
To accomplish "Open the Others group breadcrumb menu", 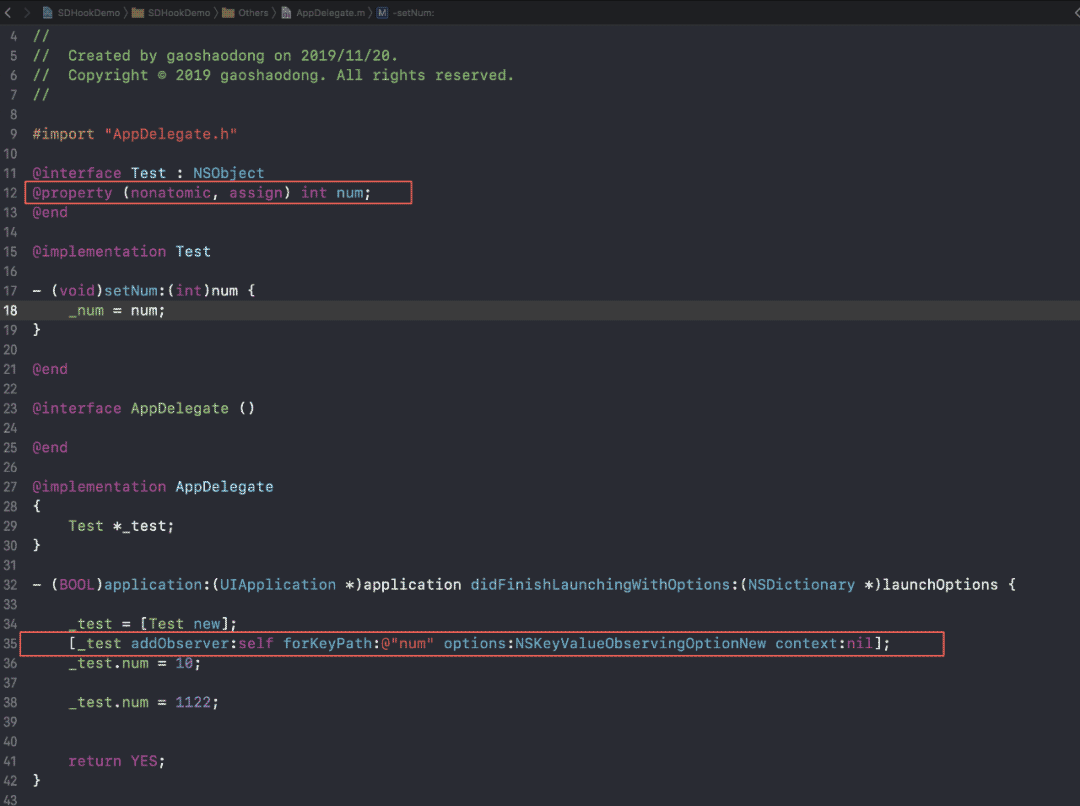I will (253, 12).
